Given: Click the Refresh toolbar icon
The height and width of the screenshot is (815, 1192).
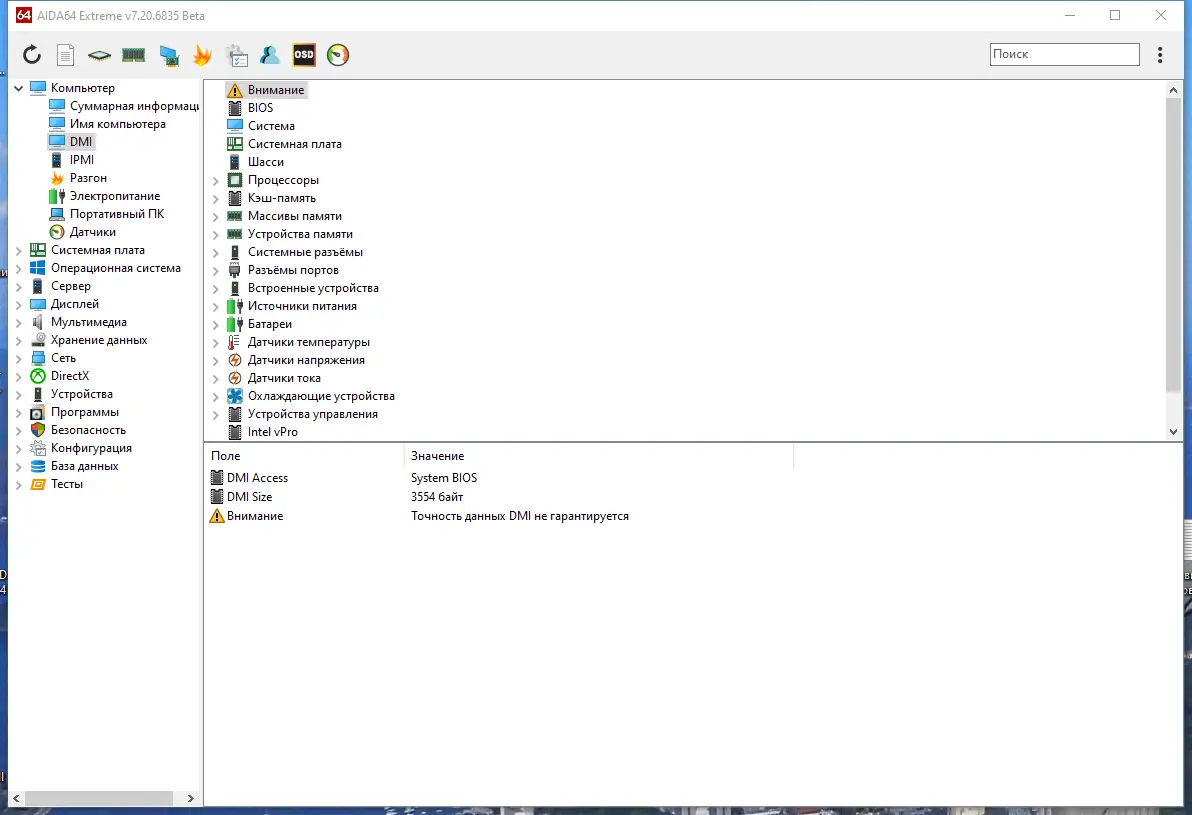Looking at the screenshot, I should click(x=32, y=55).
